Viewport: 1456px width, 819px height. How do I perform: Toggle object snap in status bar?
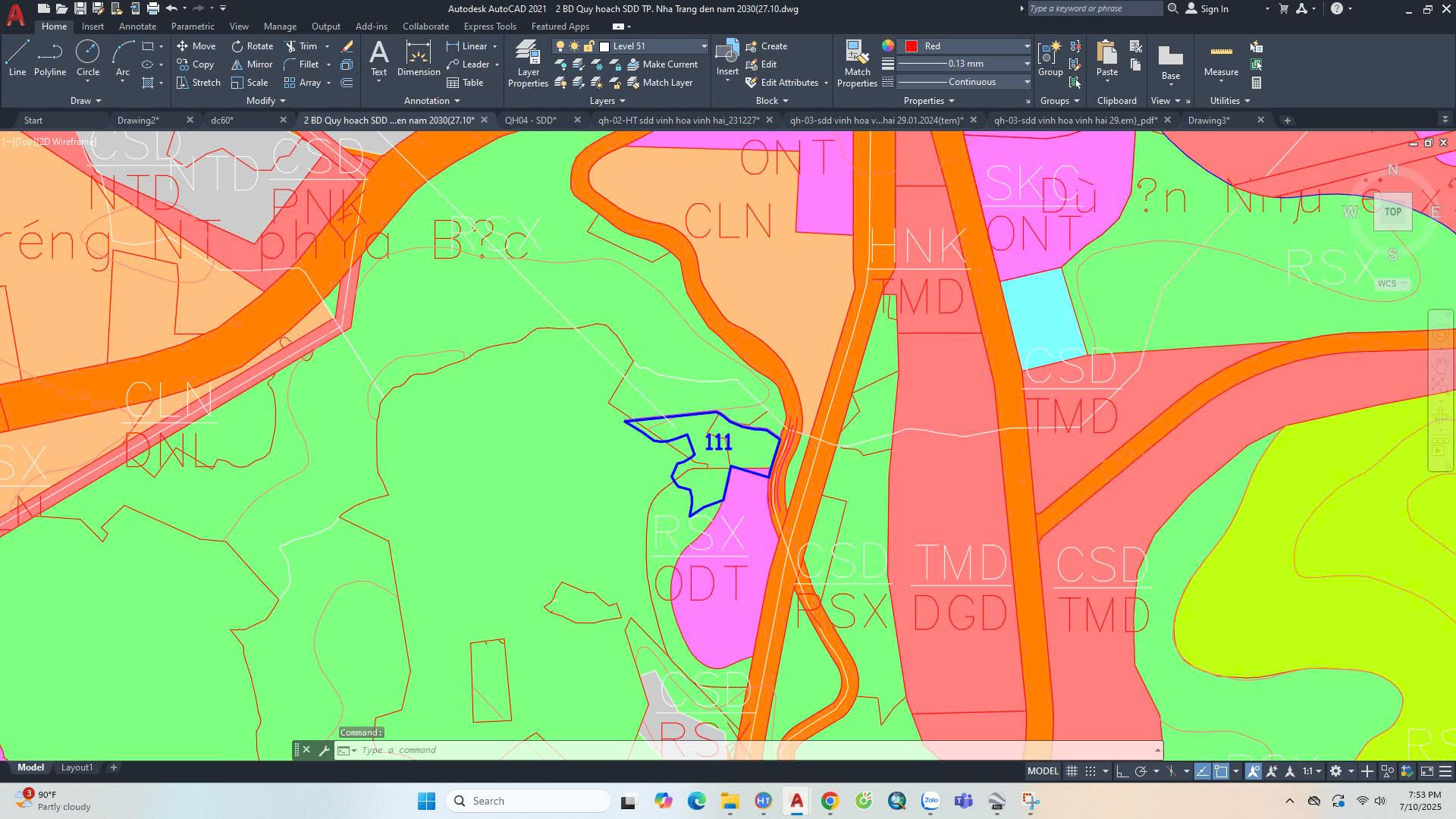click(x=1221, y=771)
